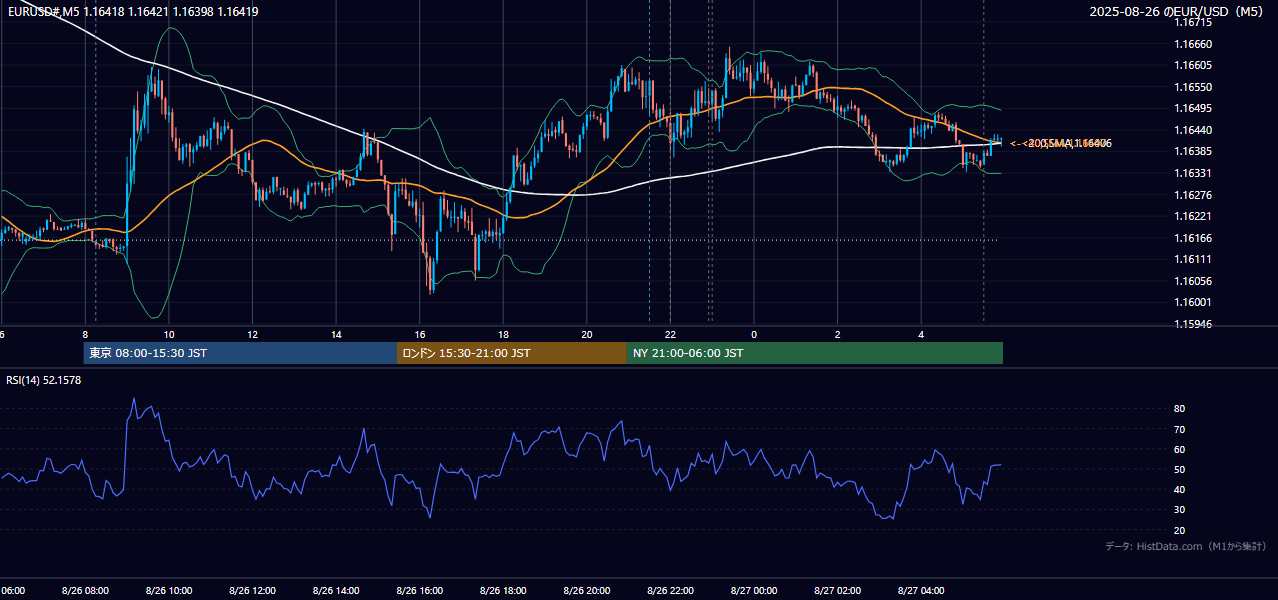Viewport: 1278px width, 600px height.
Task: Click price axis label 1.15946
Action: [x=1193, y=324]
